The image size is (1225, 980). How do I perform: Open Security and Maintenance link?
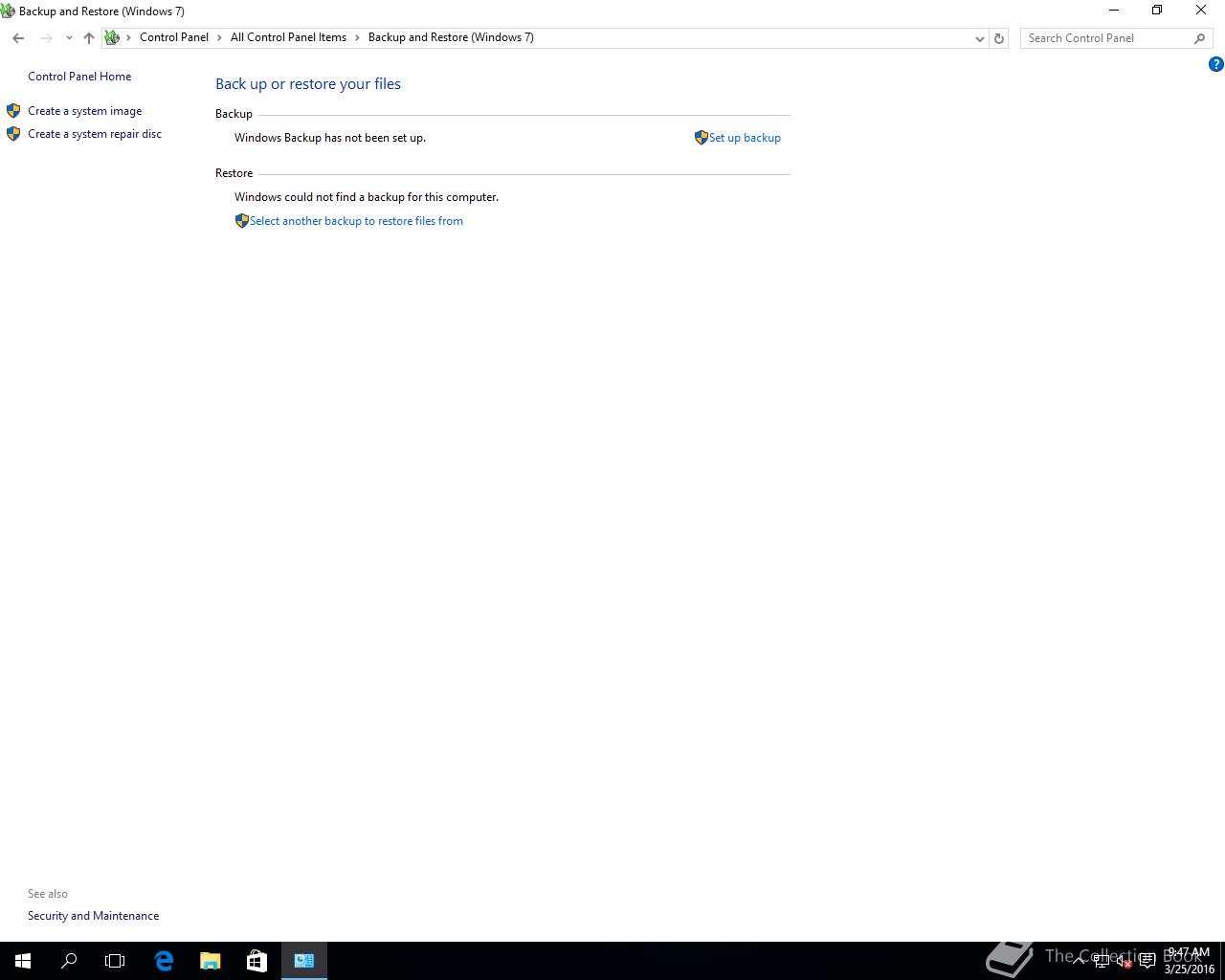(x=93, y=916)
